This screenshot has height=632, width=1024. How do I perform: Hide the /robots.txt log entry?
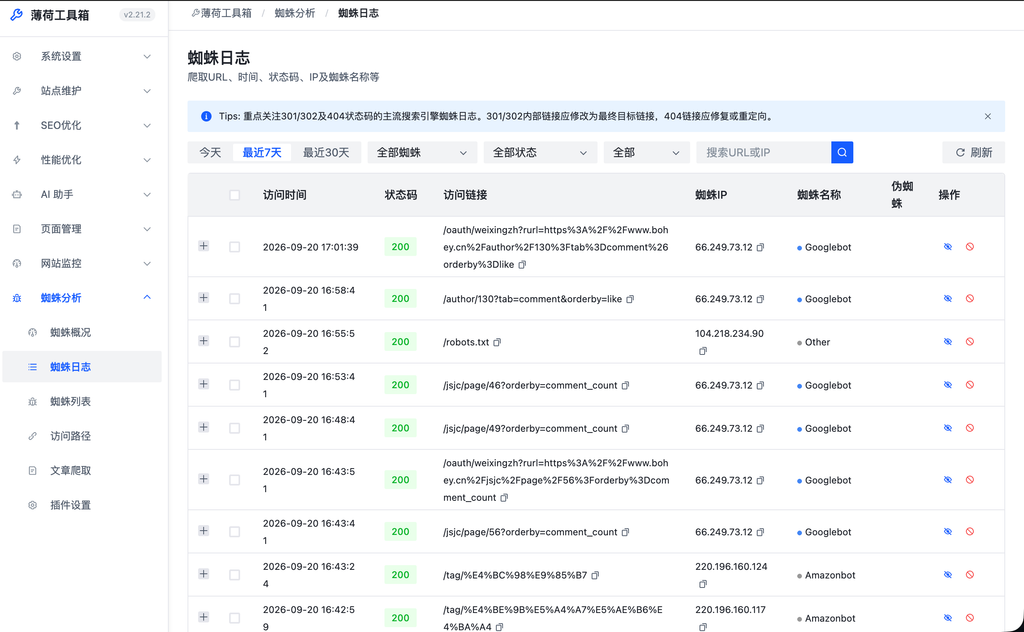pos(948,341)
